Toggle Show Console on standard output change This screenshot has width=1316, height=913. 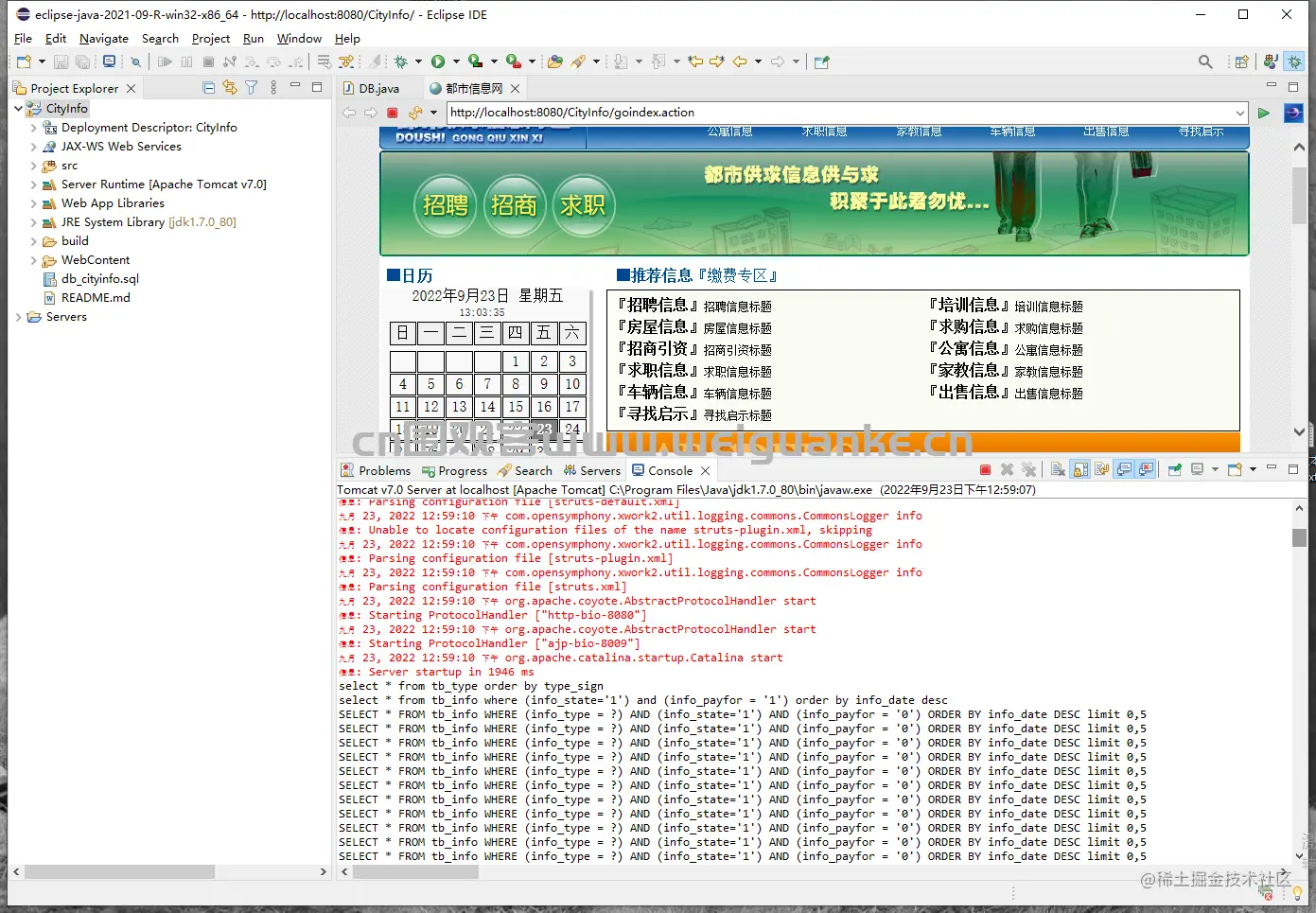click(1124, 470)
